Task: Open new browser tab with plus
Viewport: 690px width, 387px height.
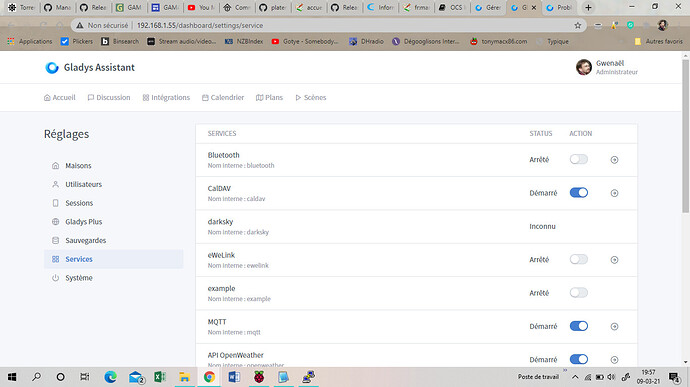Action: (x=588, y=7)
